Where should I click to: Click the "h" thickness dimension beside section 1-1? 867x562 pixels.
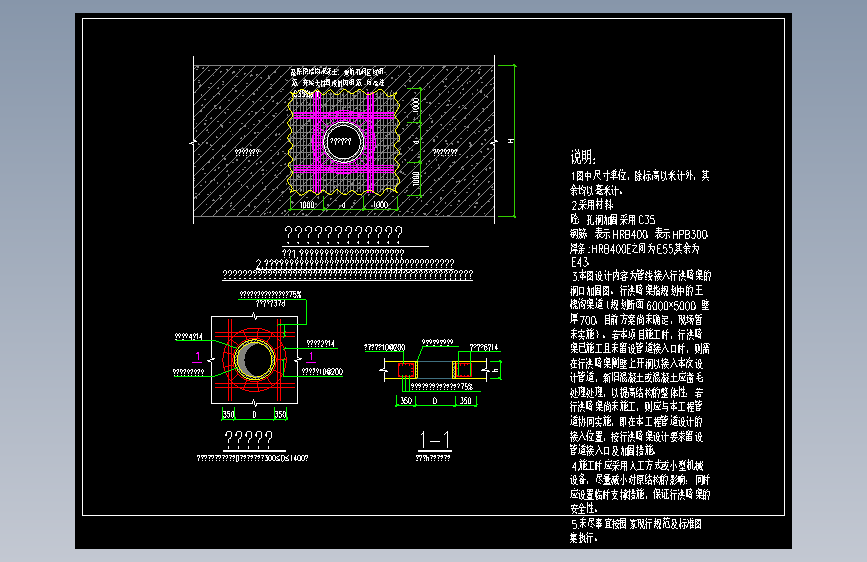pyautogui.click(x=494, y=370)
